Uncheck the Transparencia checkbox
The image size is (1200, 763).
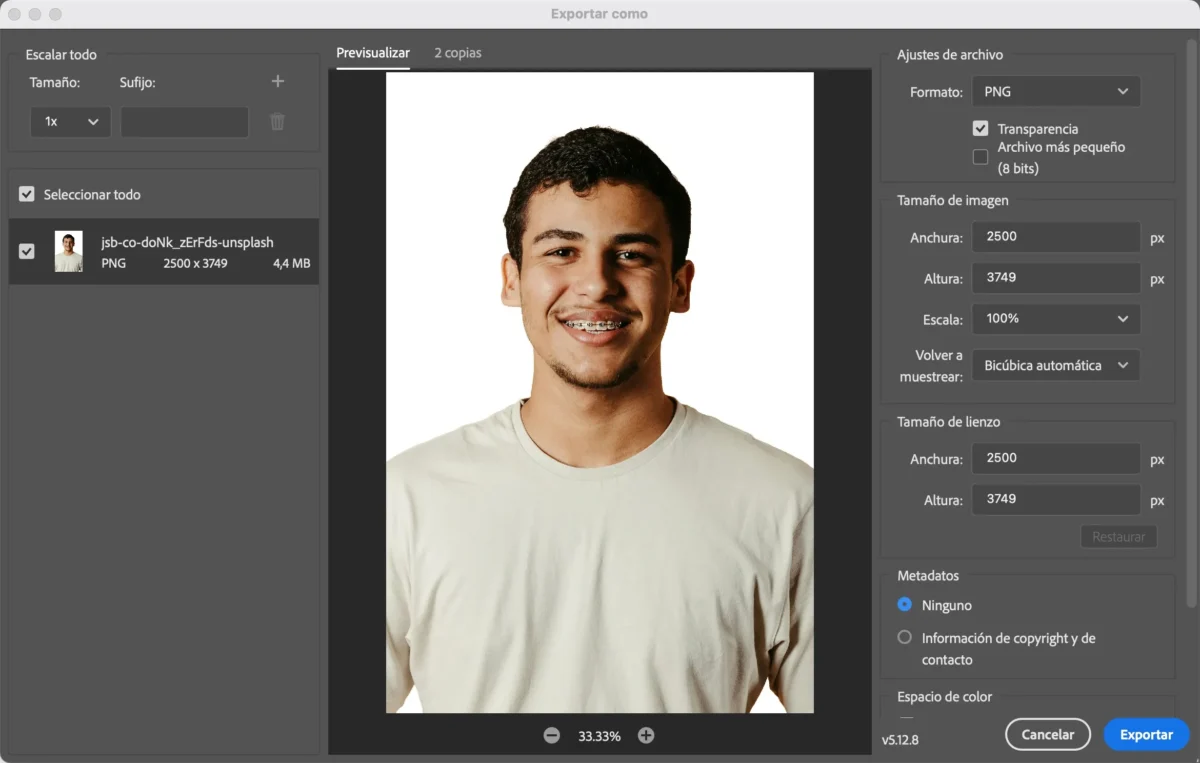(981, 129)
